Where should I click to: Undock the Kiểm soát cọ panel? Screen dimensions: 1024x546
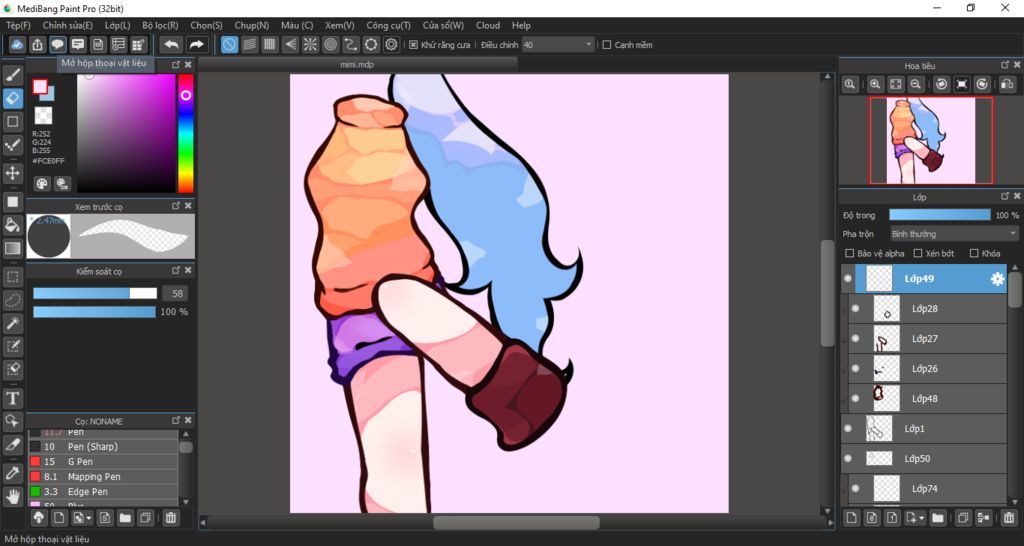coord(176,270)
